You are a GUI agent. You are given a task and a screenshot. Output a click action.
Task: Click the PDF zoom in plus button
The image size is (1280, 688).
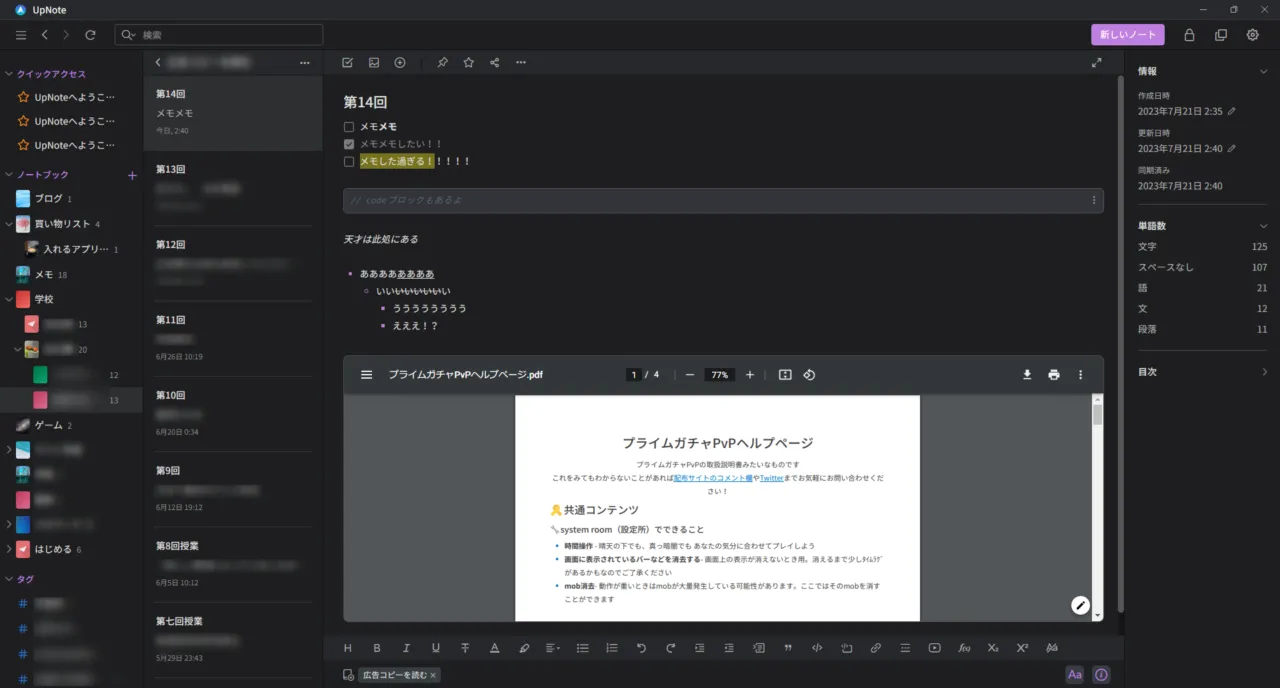[x=750, y=375]
